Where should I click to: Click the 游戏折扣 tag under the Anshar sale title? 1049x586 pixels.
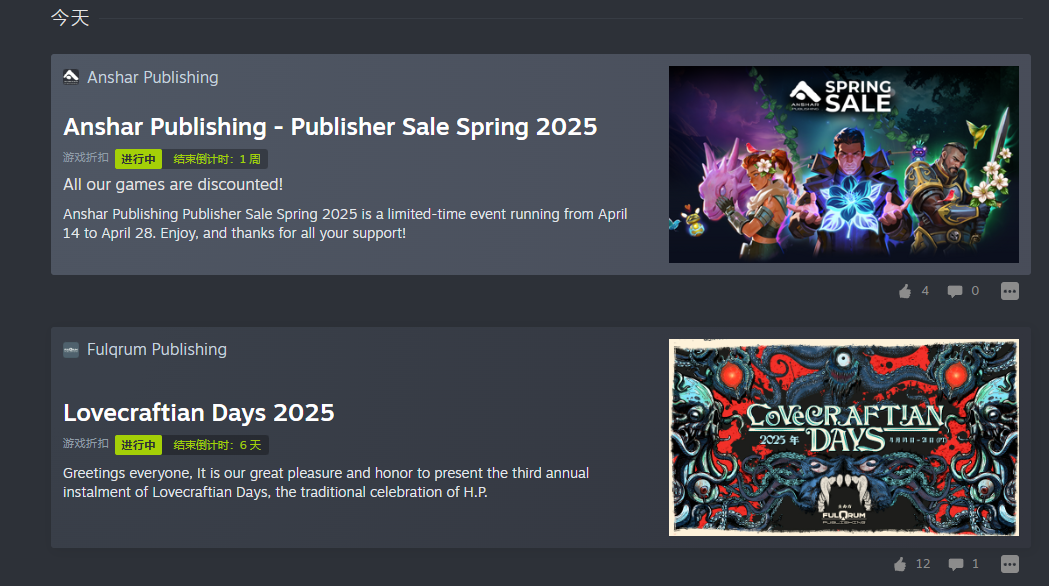pos(86,158)
